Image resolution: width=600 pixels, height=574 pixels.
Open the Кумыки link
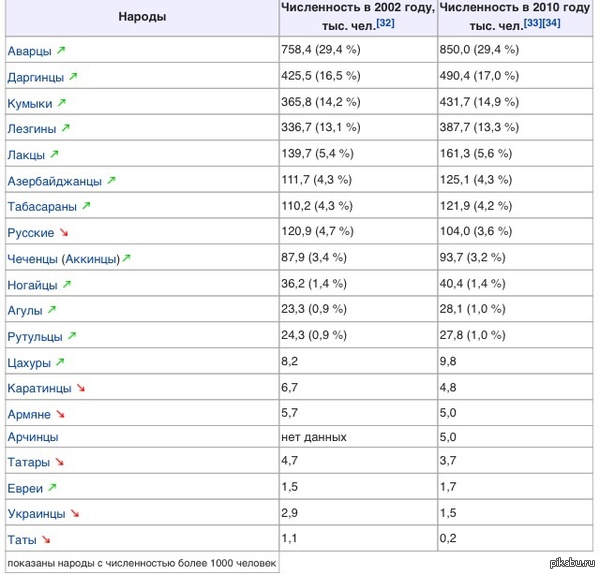coord(29,102)
